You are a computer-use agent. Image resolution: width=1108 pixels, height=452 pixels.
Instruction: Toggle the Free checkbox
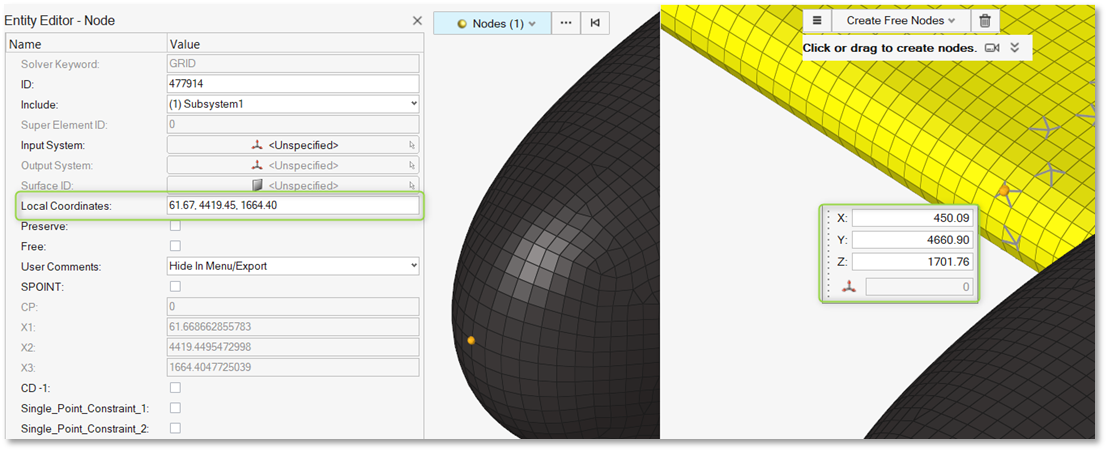tap(175, 246)
